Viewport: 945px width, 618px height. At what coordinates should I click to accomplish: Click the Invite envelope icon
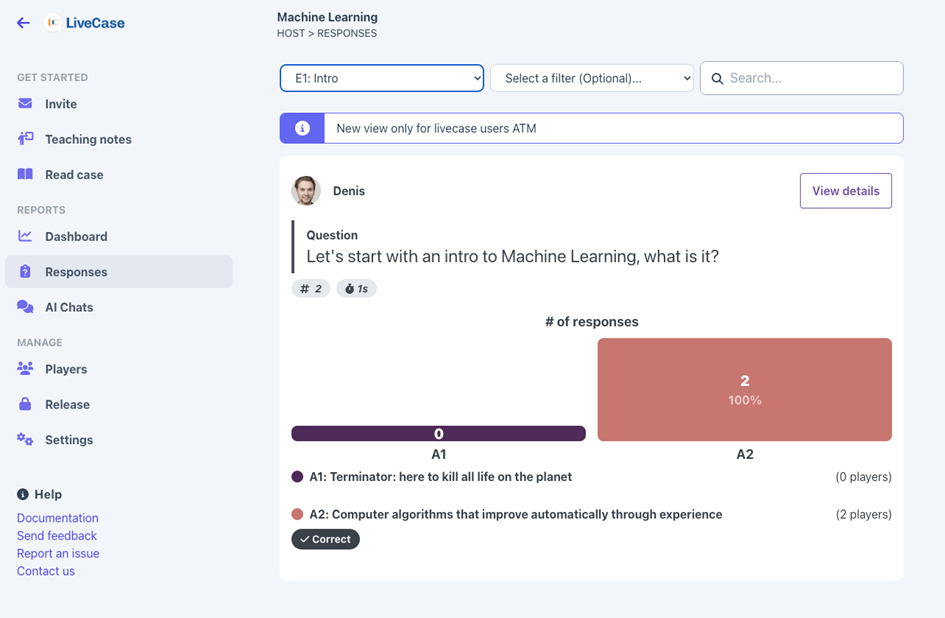[x=25, y=104]
